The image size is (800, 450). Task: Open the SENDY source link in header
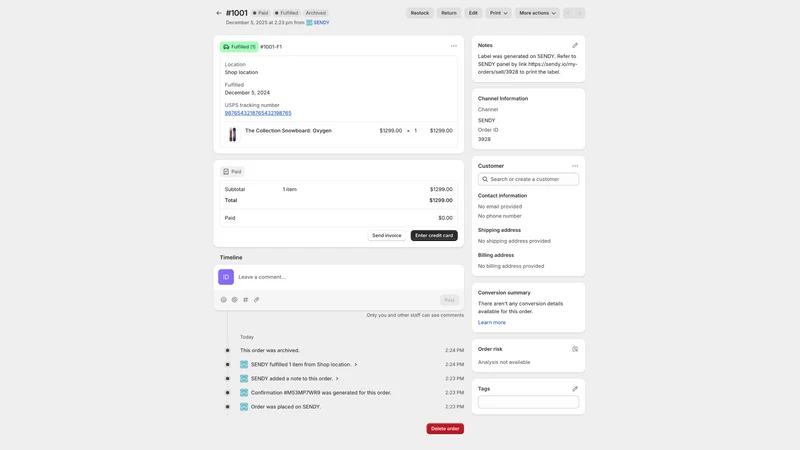(321, 22)
